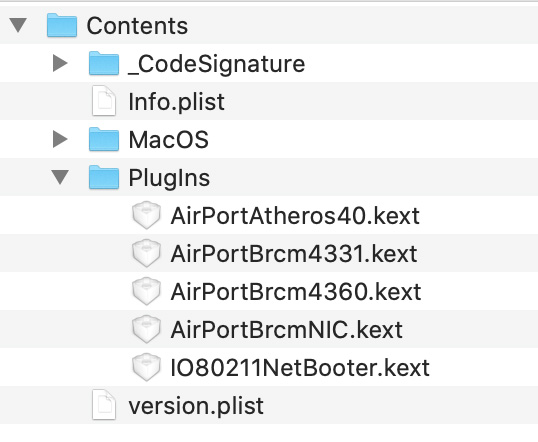Expand the _CodeSignature folder triangle
The height and width of the screenshot is (442, 538).
tap(60, 63)
